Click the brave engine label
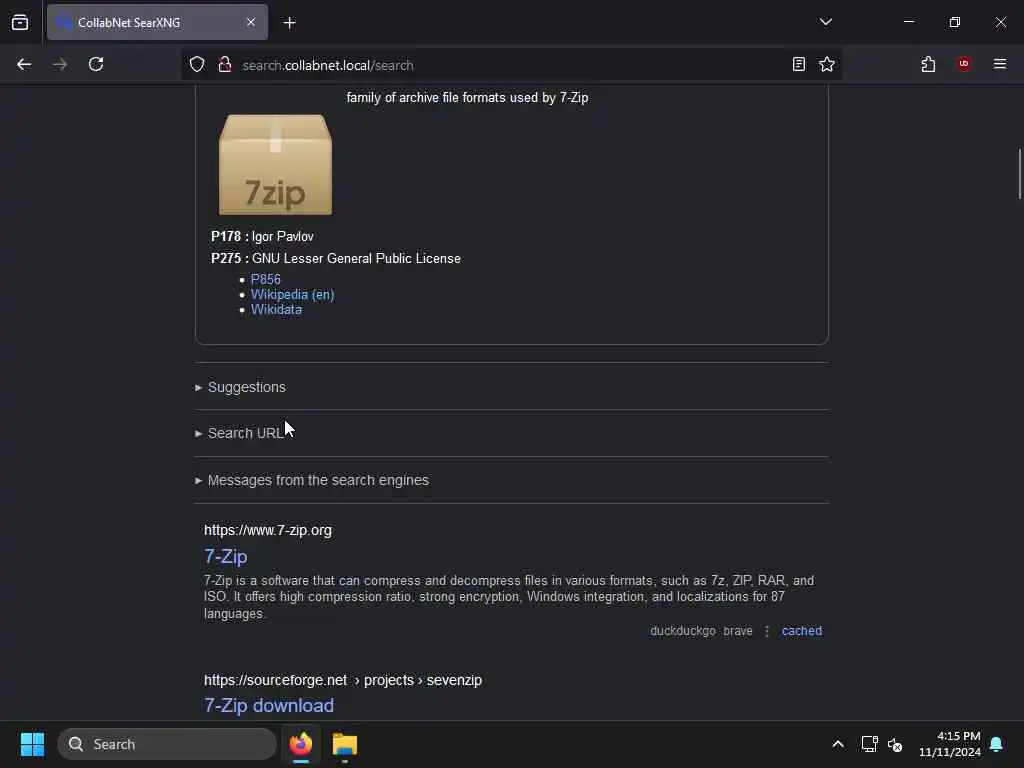The height and width of the screenshot is (768, 1024). pyautogui.click(x=737, y=631)
